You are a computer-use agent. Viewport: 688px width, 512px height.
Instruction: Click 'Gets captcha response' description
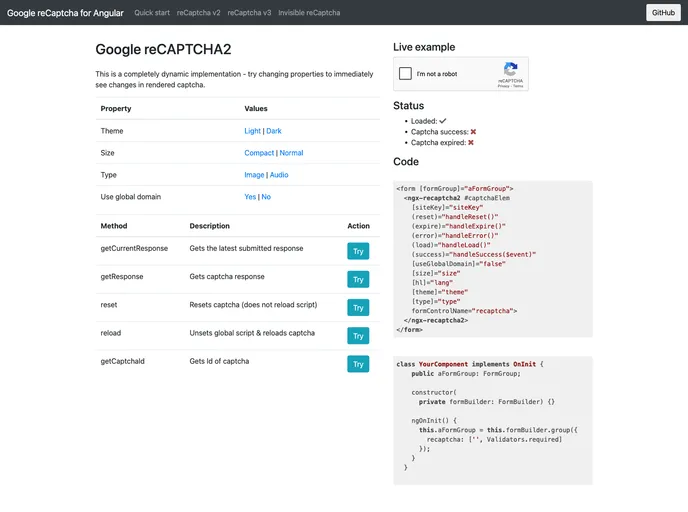pos(227,276)
